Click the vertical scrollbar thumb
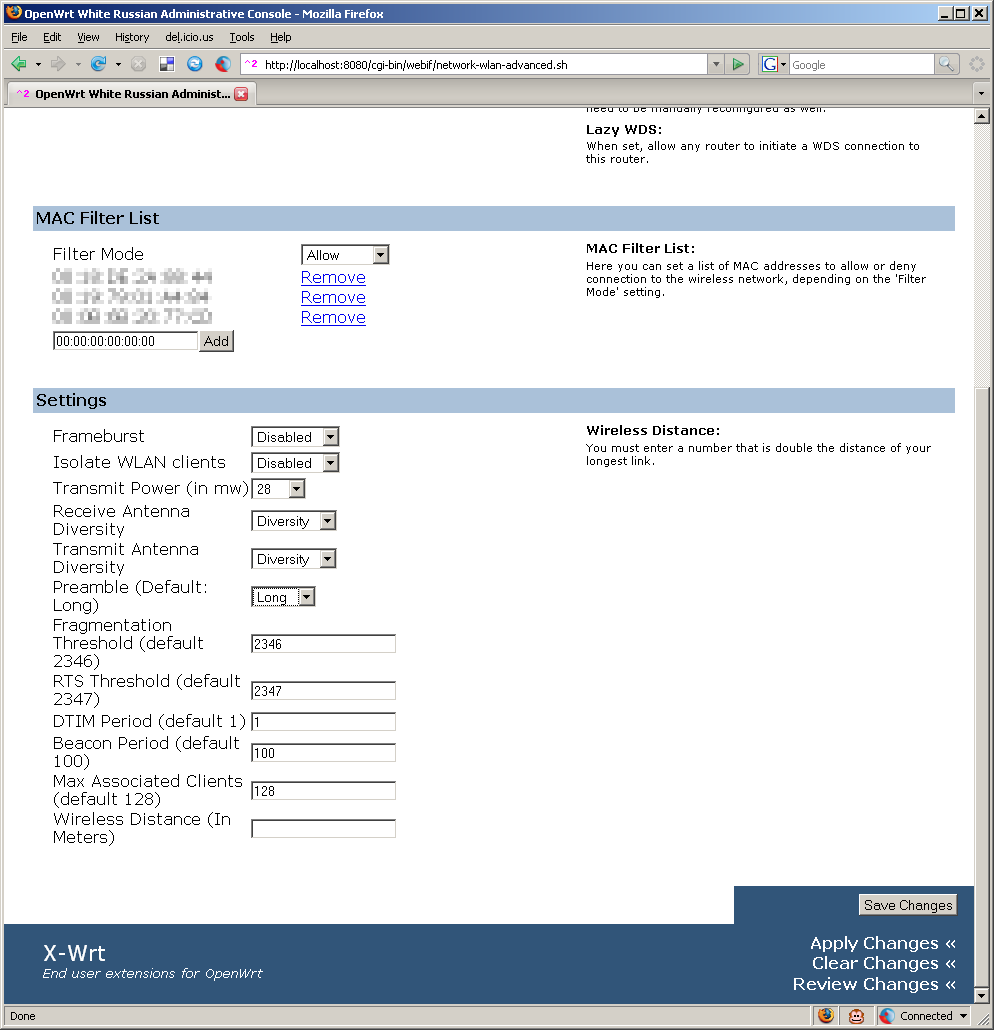Screen dimensions: 994x1030 click(x=982, y=686)
